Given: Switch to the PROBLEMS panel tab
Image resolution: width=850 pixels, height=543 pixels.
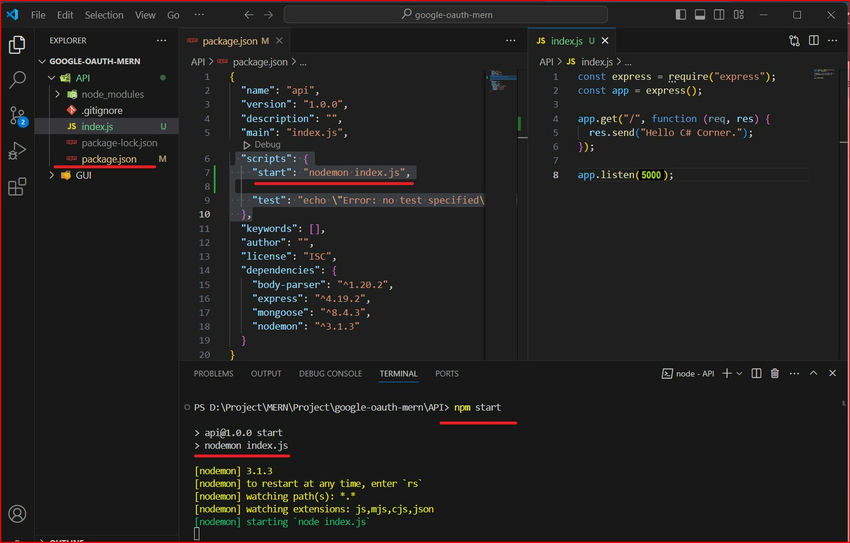Looking at the screenshot, I should [214, 373].
